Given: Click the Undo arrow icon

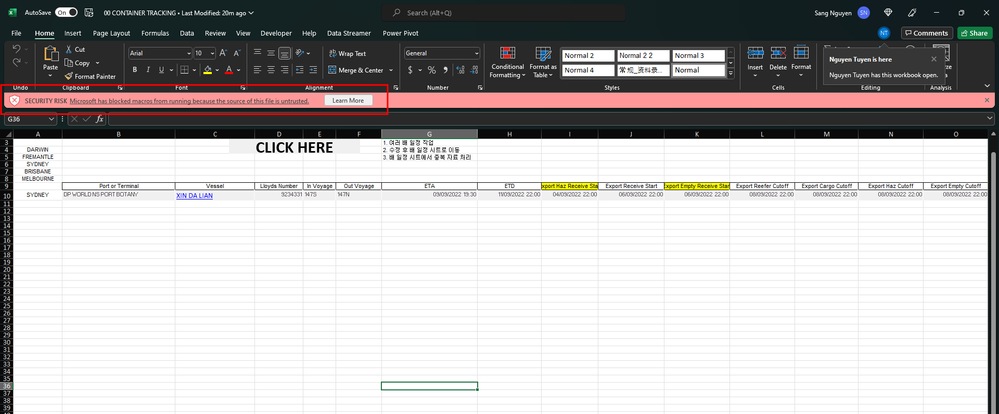Looking at the screenshot, I should 17,48.
